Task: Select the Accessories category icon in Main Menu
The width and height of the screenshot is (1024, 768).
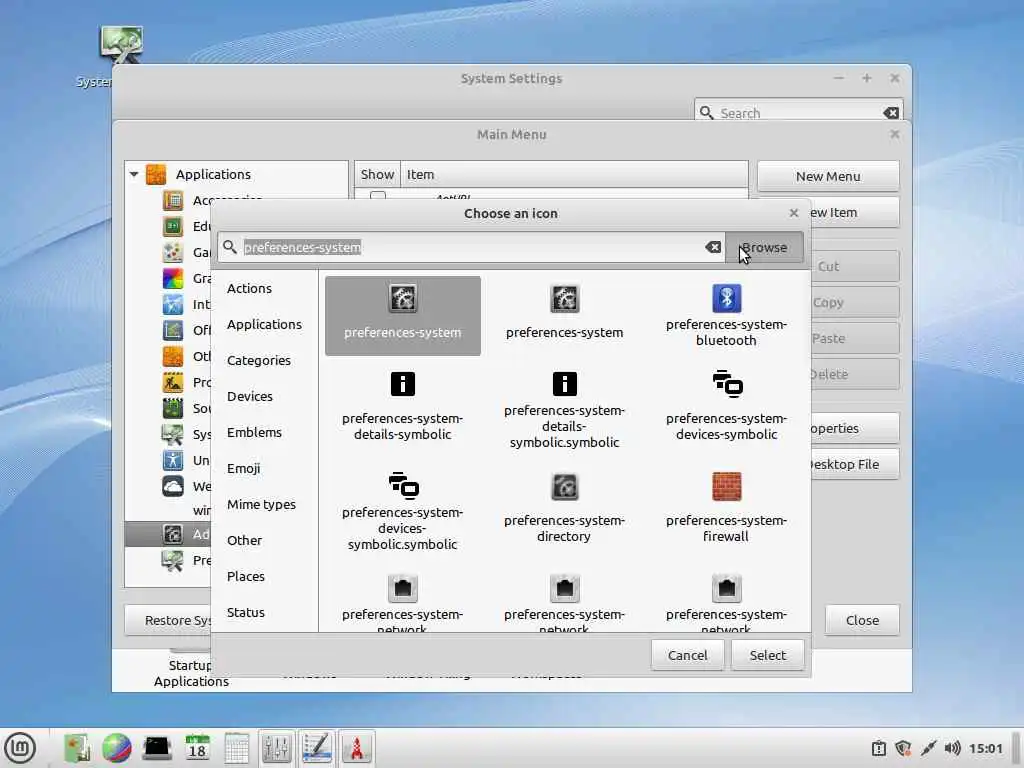Action: (172, 200)
